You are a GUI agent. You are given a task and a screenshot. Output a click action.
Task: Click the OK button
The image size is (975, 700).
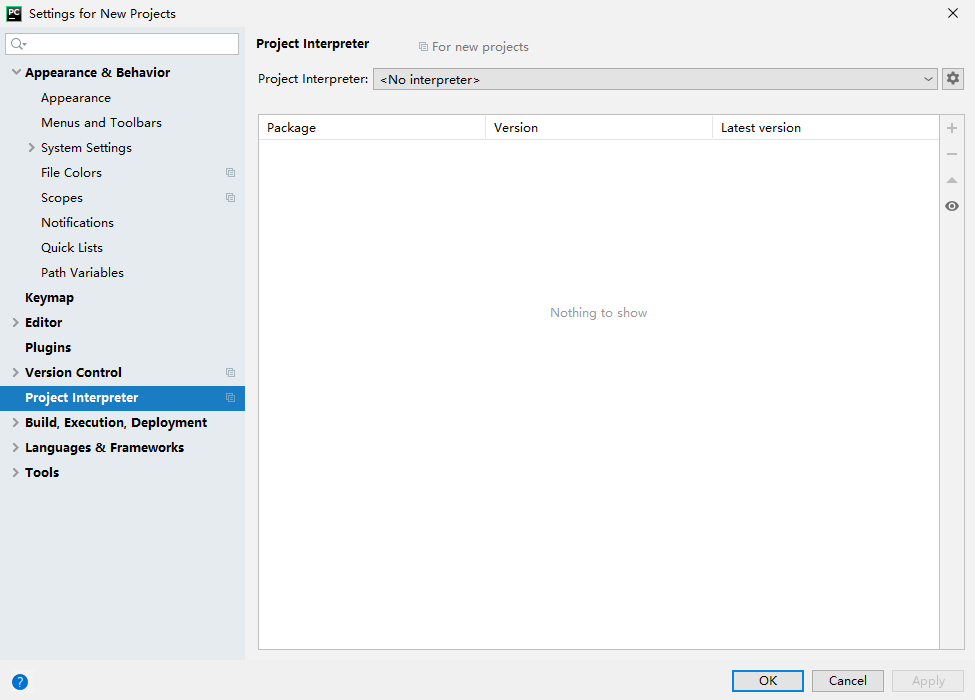pos(767,681)
